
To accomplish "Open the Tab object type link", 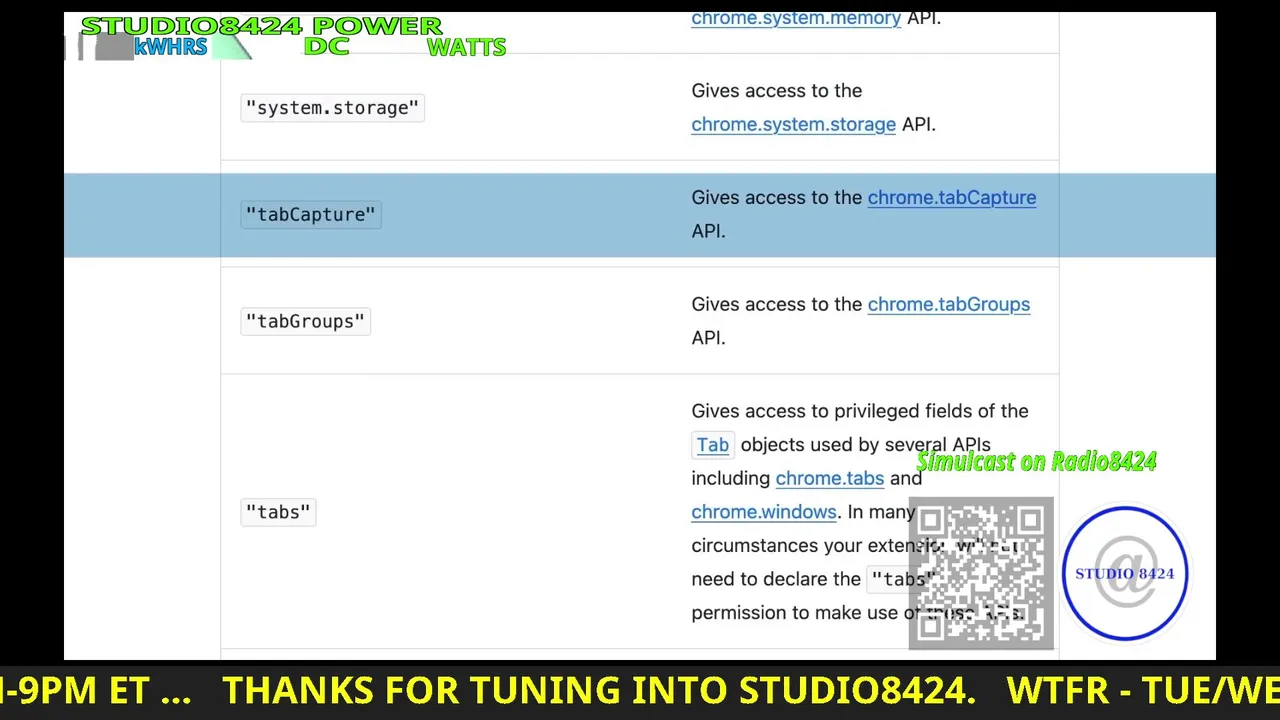I will (x=713, y=445).
